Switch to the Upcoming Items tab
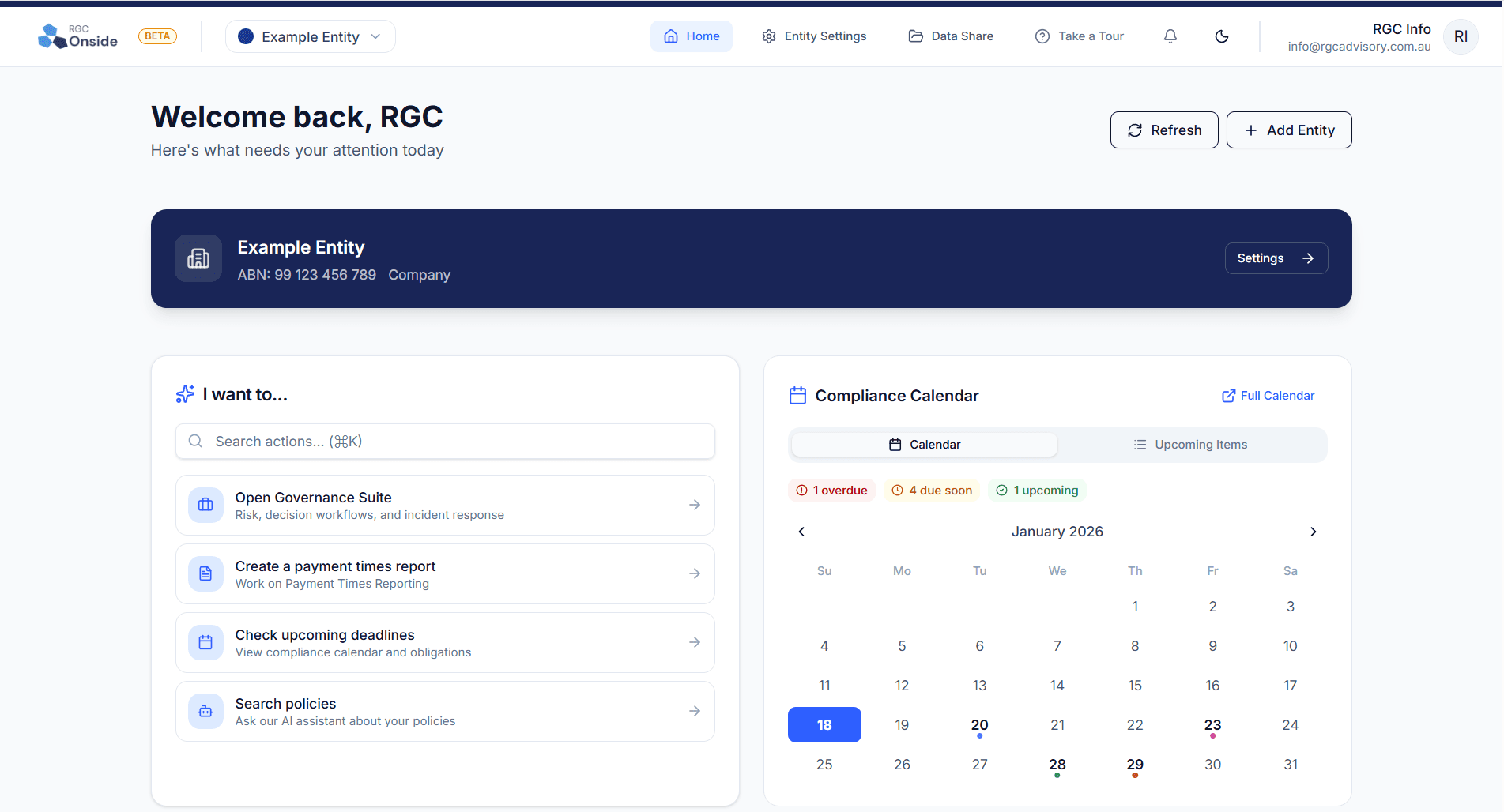 point(1191,445)
